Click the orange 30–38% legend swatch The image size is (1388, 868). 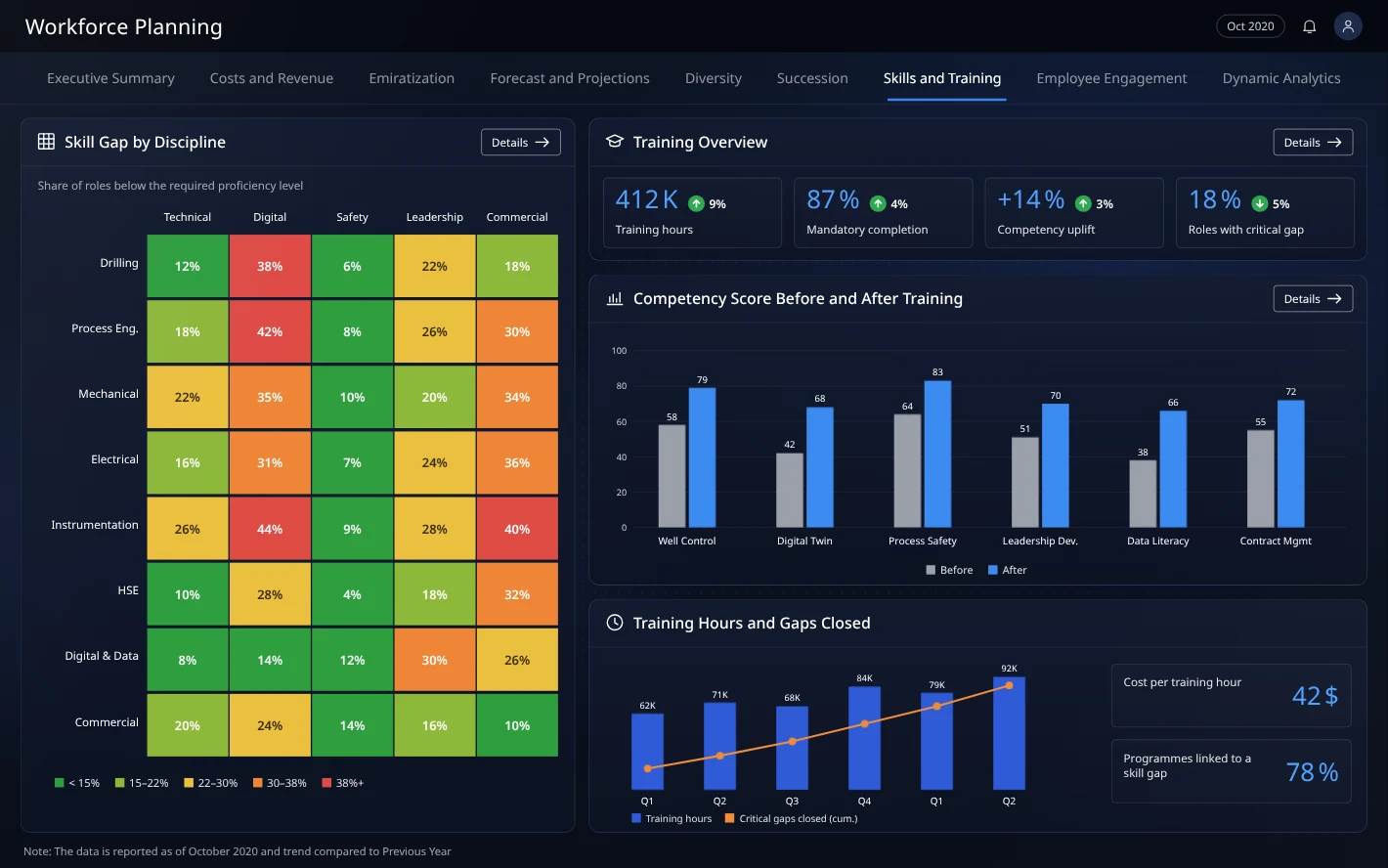pos(258,783)
